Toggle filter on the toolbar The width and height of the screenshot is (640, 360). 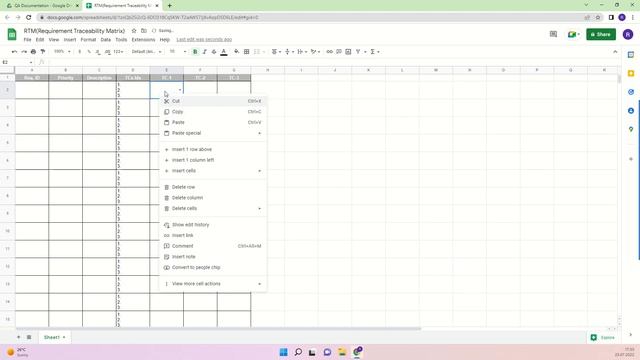pyautogui.click(x=358, y=52)
